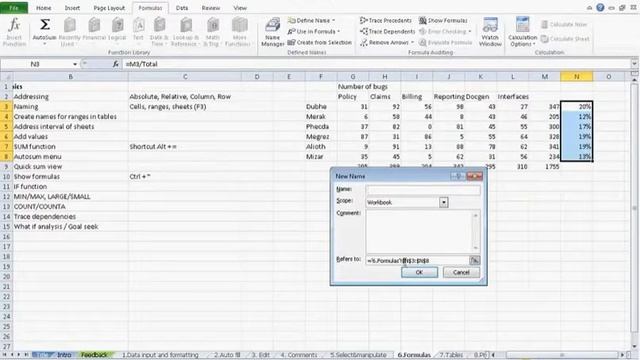Open the Insert Function dialog
Screen dimensions: 640x360
[x=14, y=32]
